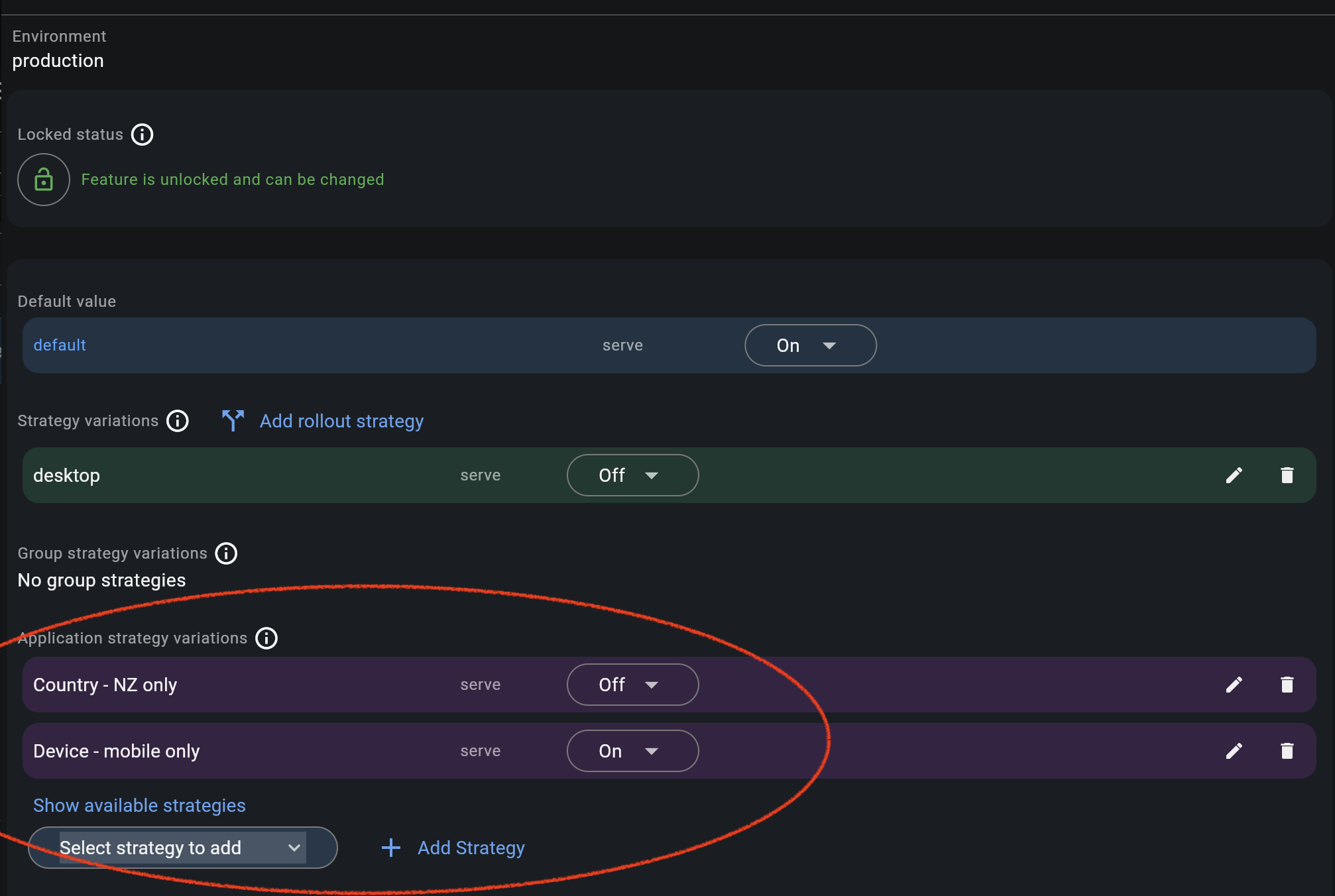Toggle the feature lock padlock

coord(43,180)
